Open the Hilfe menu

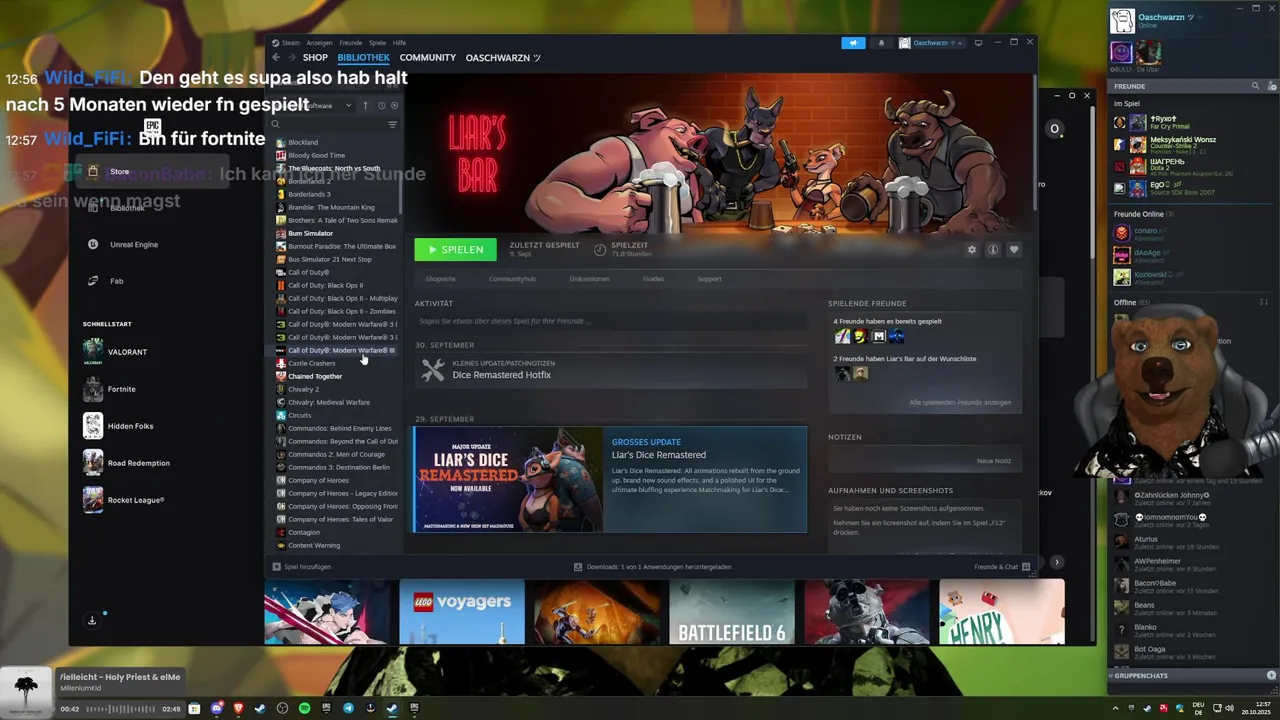[x=399, y=43]
